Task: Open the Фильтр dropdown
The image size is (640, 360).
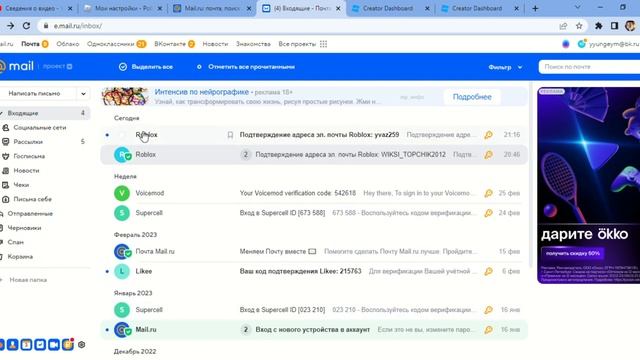Action: [505, 67]
